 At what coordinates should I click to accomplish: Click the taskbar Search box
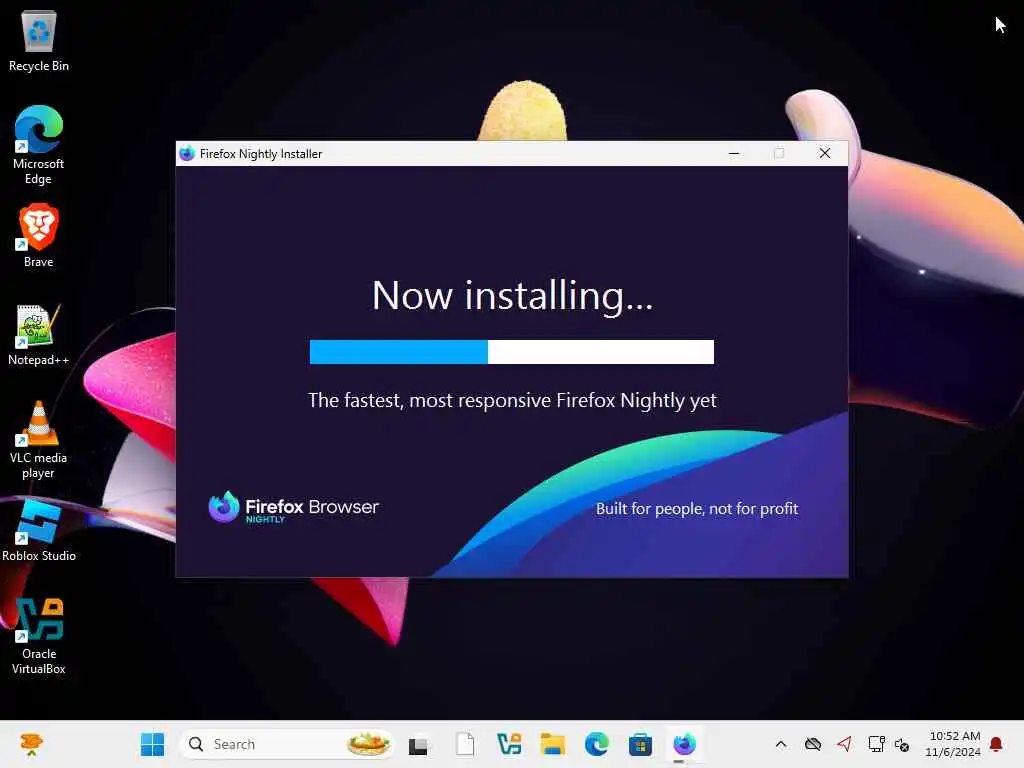tap(287, 744)
